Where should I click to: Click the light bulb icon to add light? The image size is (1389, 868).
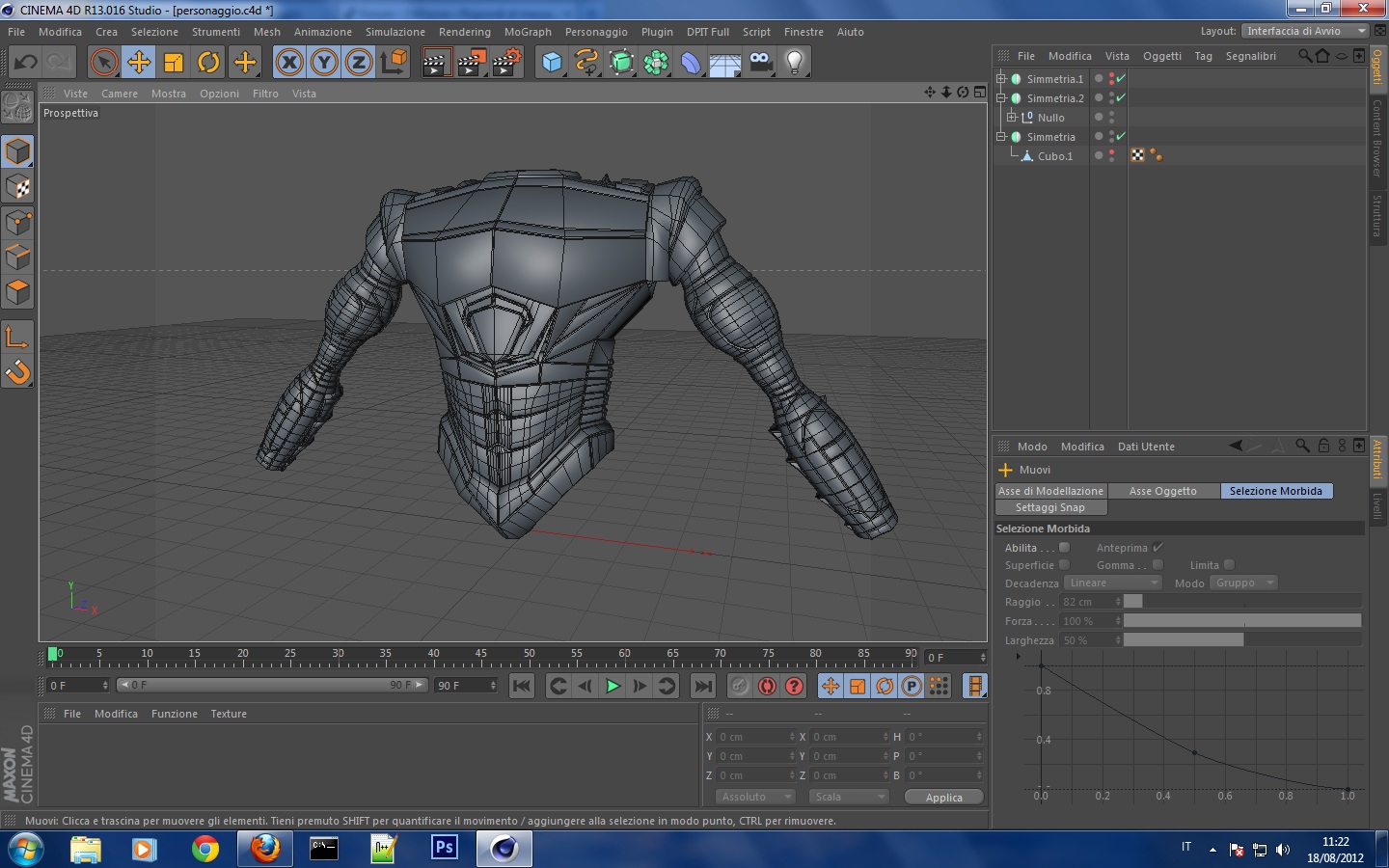point(794,63)
